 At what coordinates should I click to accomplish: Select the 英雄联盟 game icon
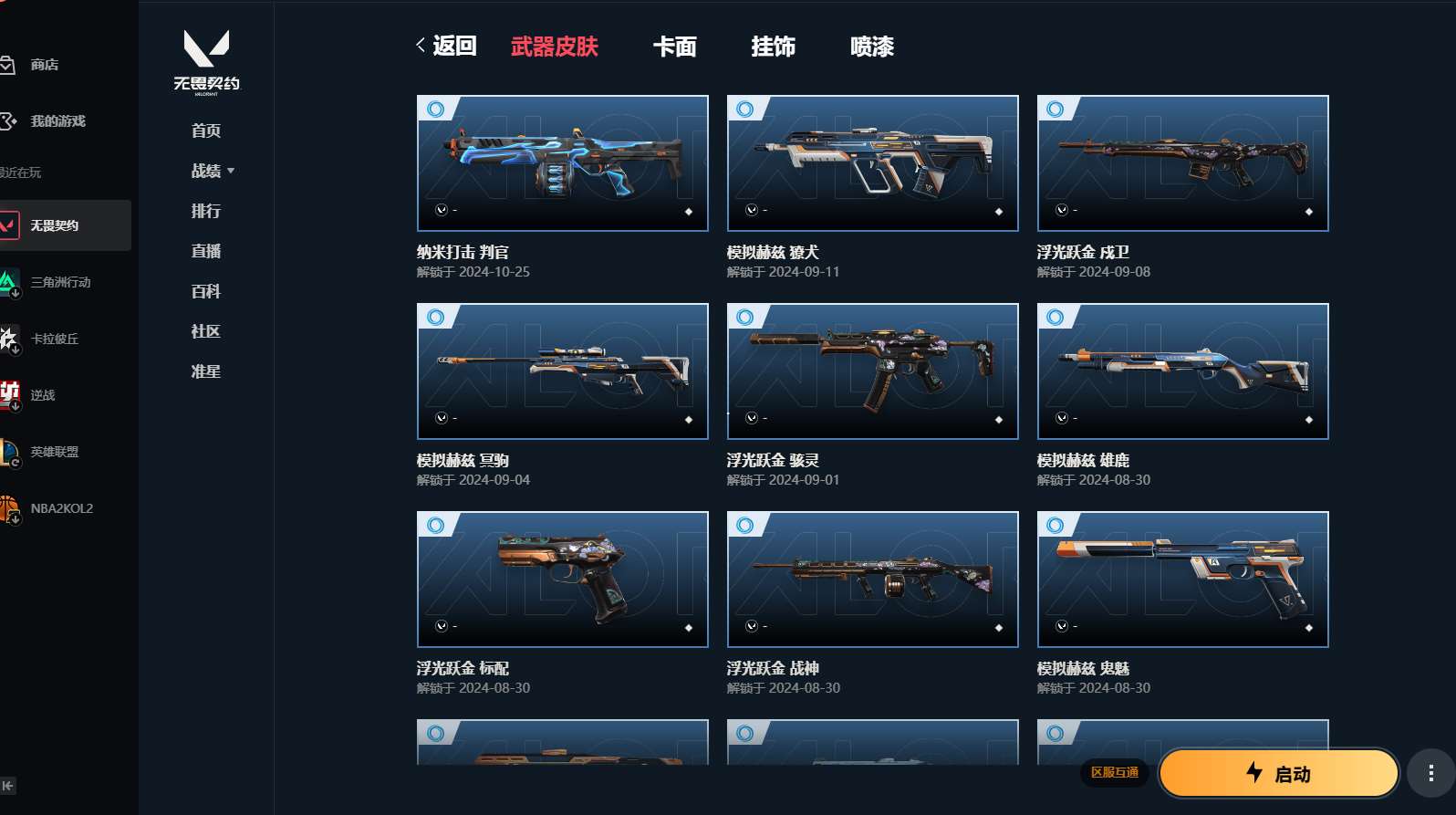[x=9, y=452]
